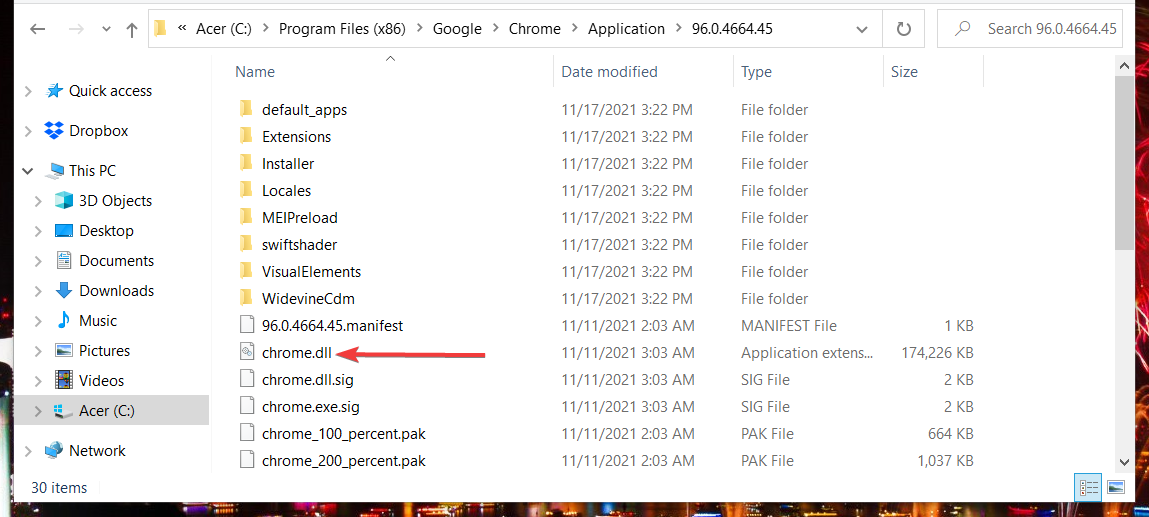Image resolution: width=1149 pixels, height=517 pixels.
Task: Click the MANIFEST File type cell
Action: click(788, 326)
